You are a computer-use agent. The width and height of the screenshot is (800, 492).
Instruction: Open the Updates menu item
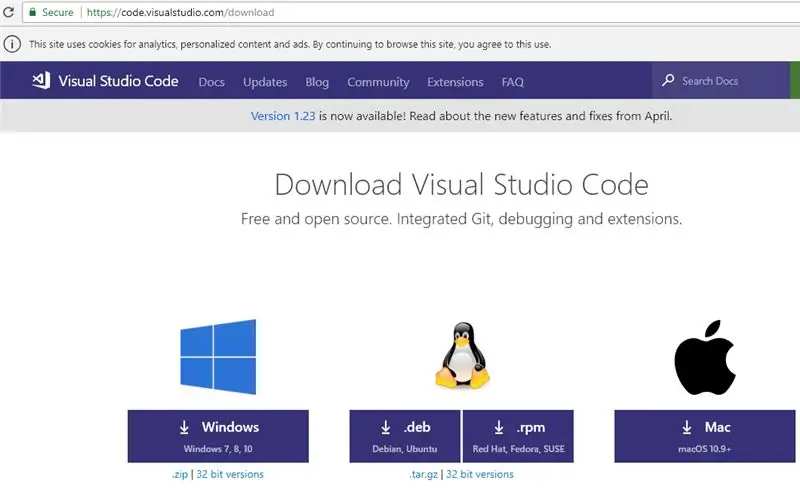[265, 82]
